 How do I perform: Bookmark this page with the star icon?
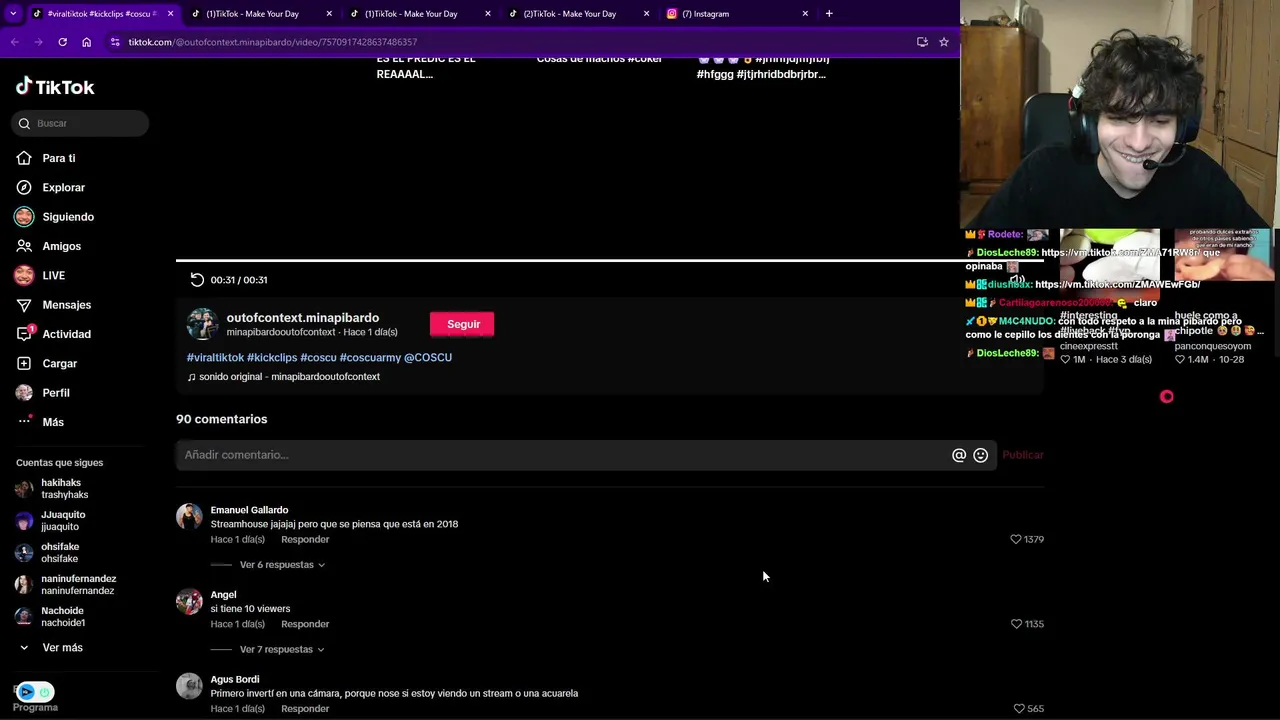tap(943, 42)
